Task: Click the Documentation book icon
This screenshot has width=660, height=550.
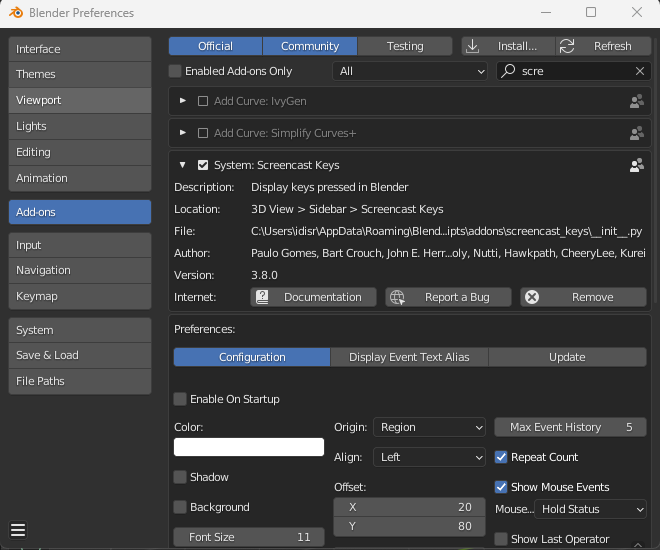Action: [x=262, y=297]
